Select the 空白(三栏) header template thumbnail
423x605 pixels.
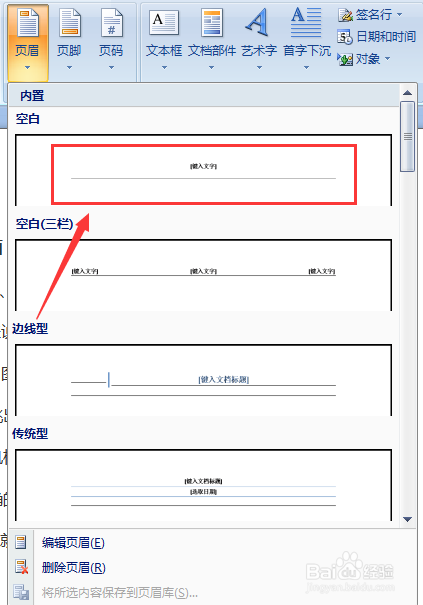(203, 275)
